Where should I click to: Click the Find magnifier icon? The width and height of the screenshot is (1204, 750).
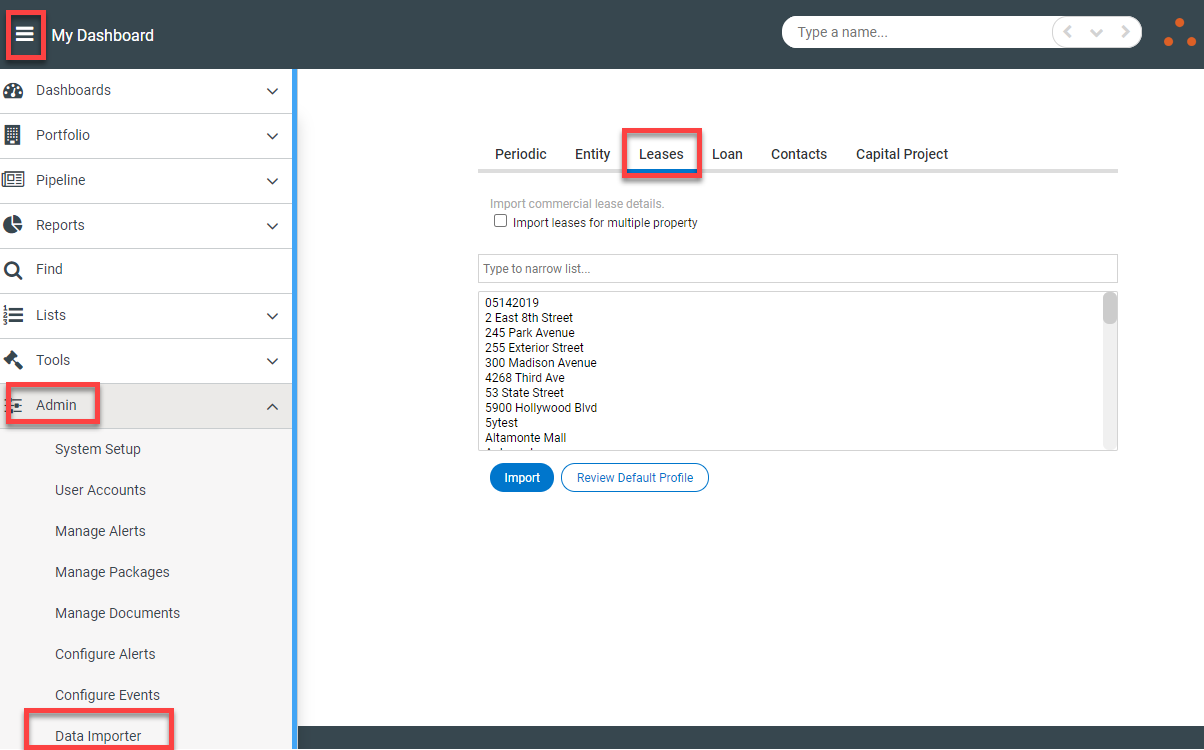[x=13, y=269]
